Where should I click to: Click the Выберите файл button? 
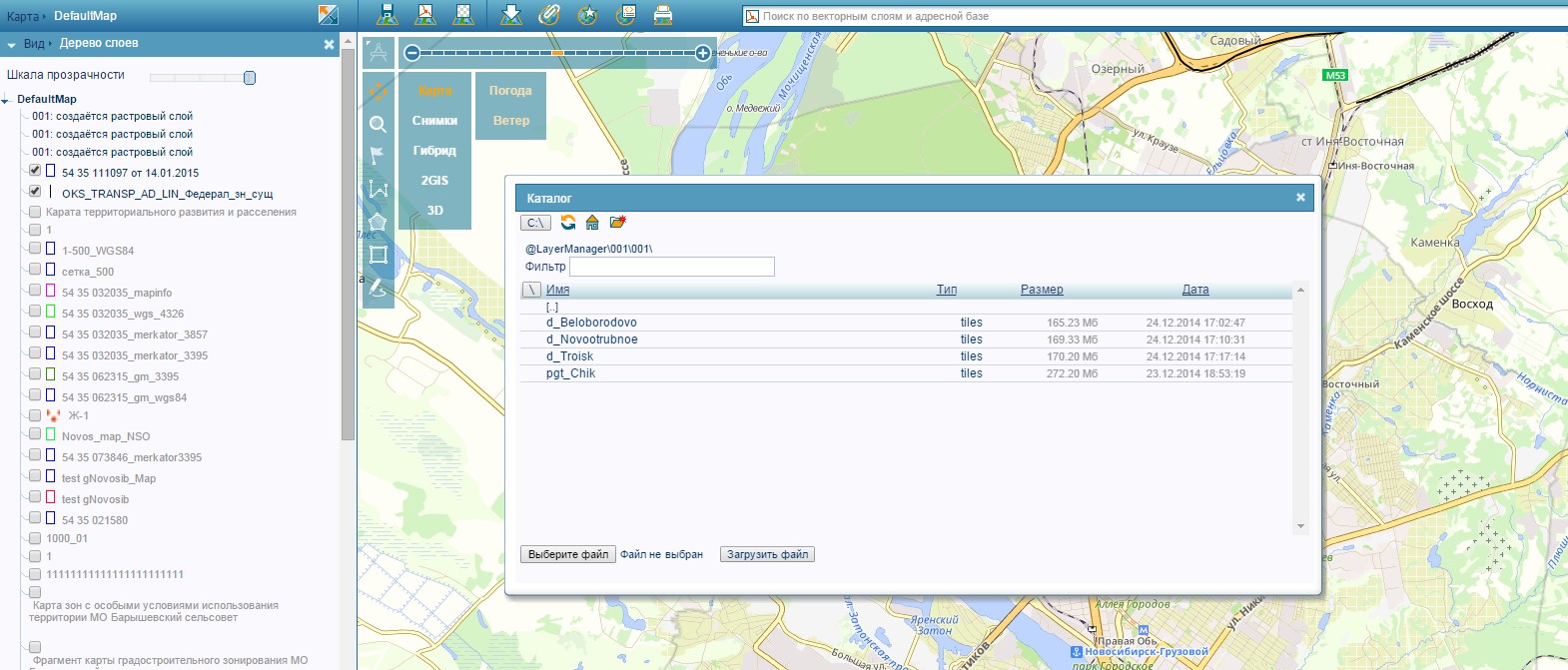pos(567,554)
